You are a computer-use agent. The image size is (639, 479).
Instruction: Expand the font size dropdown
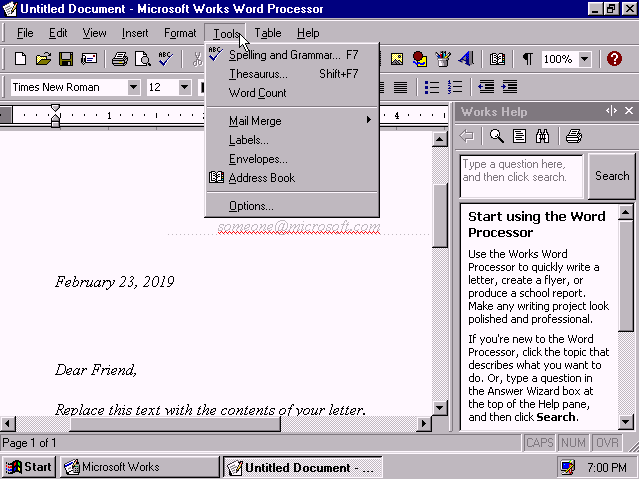184,87
